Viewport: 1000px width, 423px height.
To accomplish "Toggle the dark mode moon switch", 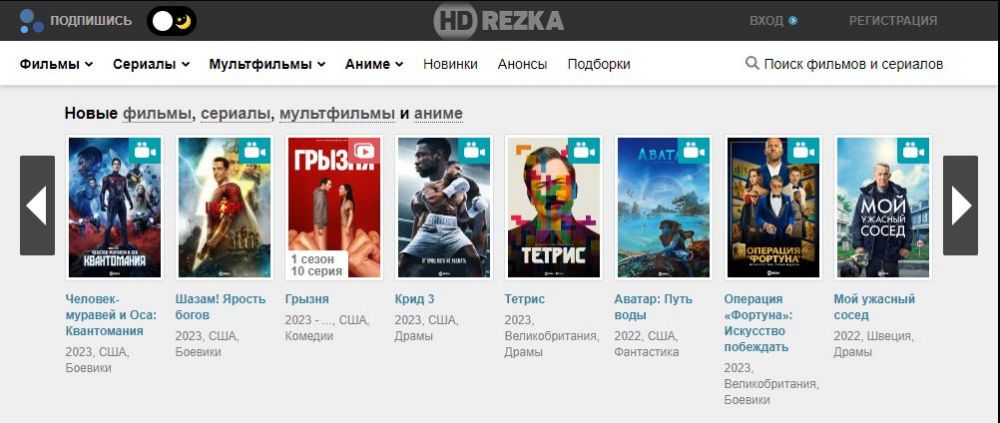I will (172, 21).
